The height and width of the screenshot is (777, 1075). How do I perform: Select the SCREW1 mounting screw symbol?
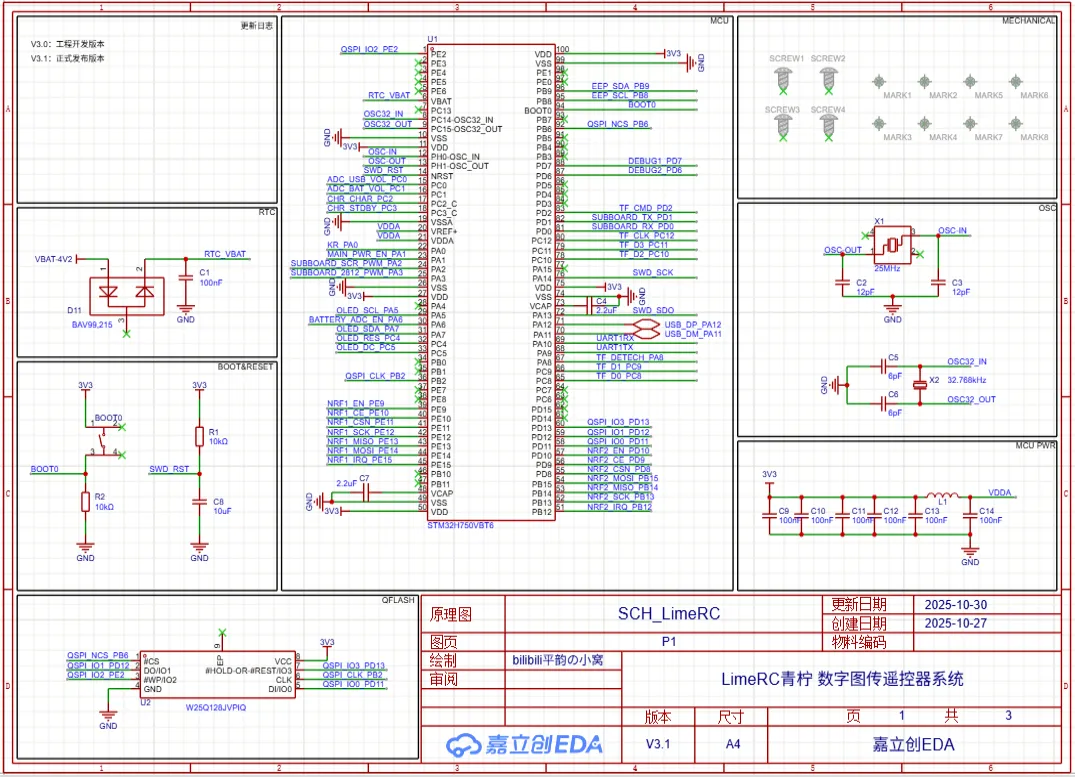pyautogui.click(x=786, y=77)
